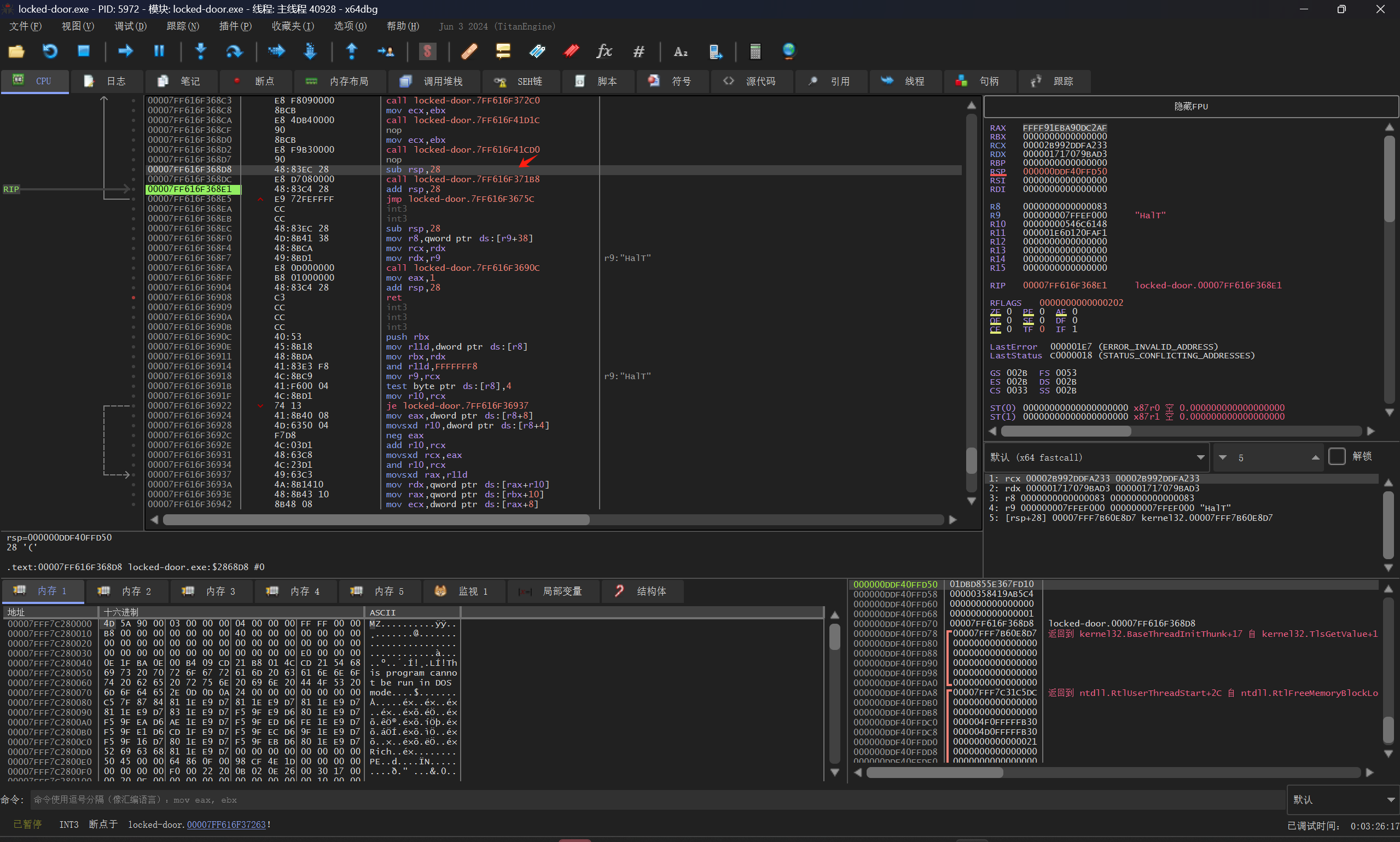Image resolution: width=1400 pixels, height=842 pixels.
Task: Toggle the DF flag value
Action: click(x=1075, y=320)
